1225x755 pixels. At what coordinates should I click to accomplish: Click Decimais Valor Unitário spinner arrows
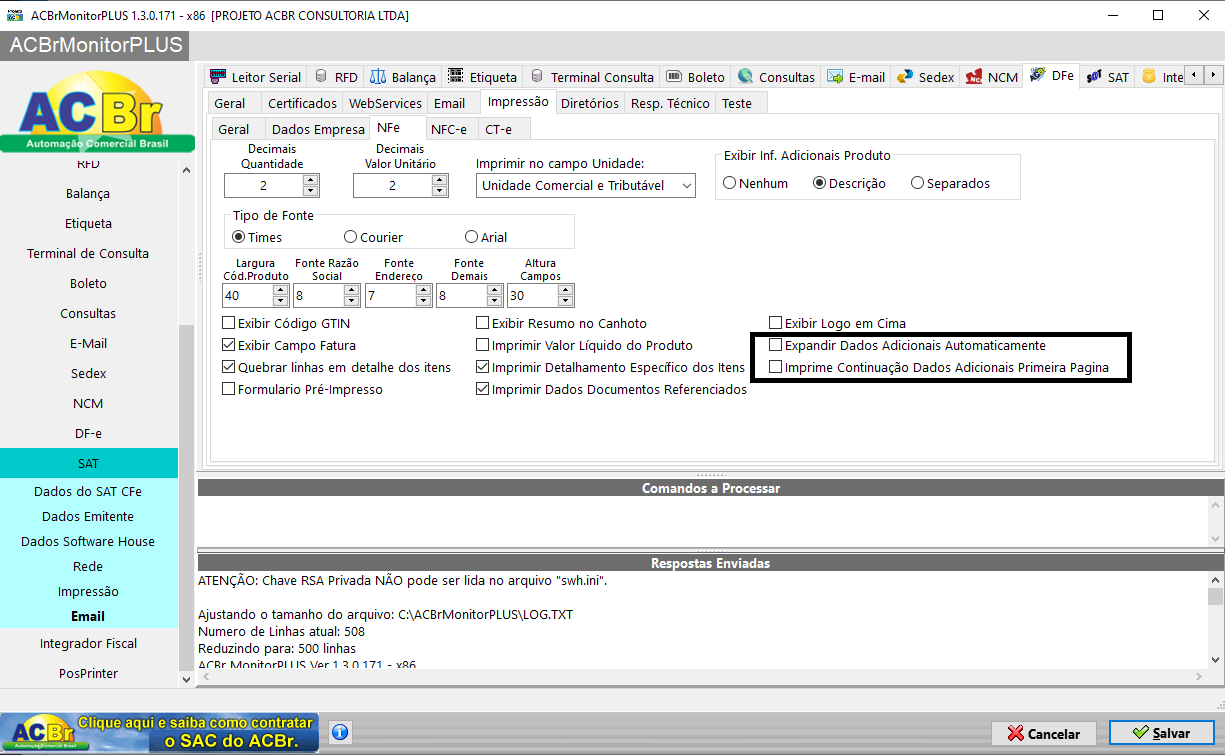point(439,185)
